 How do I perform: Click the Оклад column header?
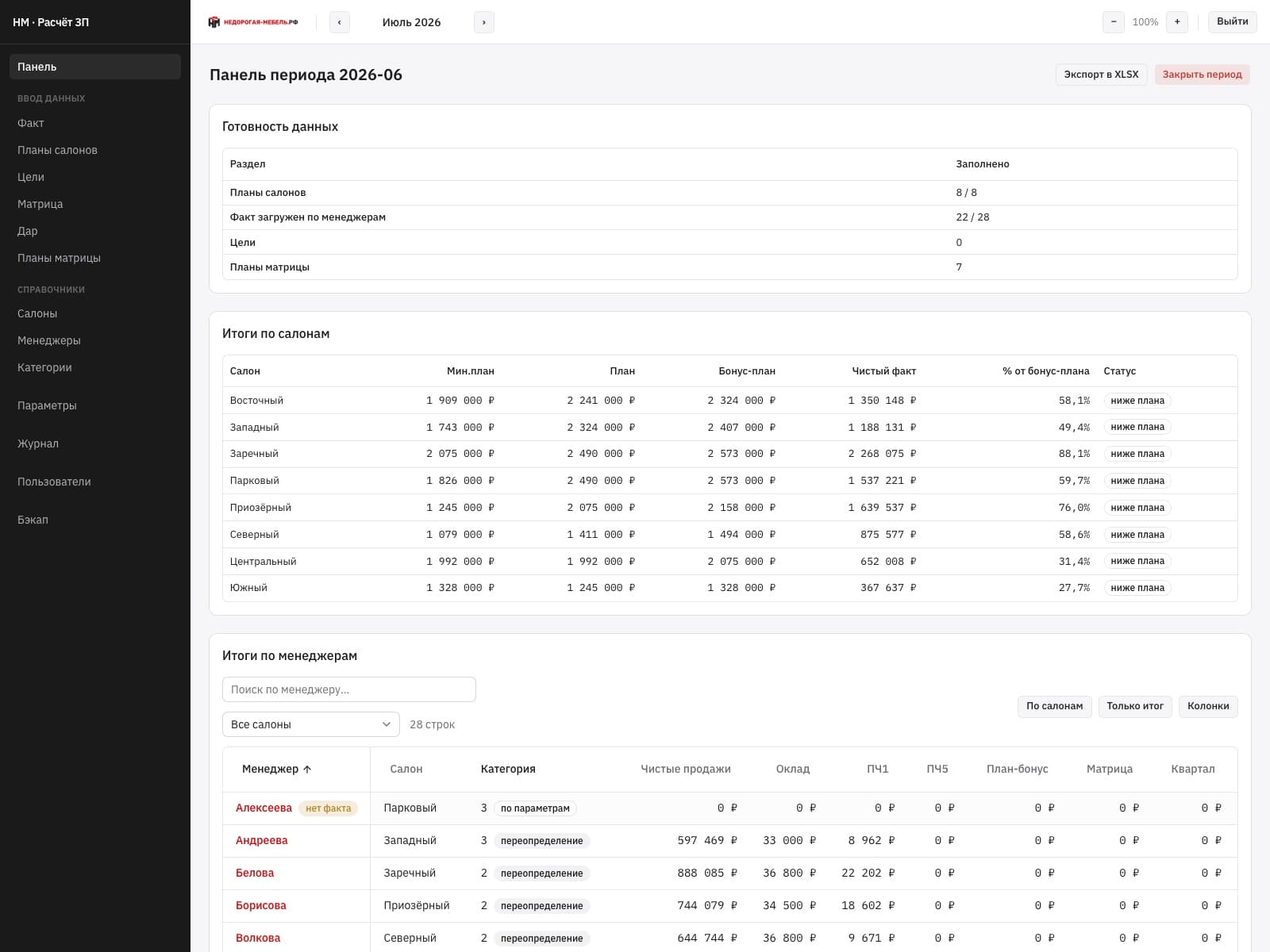(793, 769)
